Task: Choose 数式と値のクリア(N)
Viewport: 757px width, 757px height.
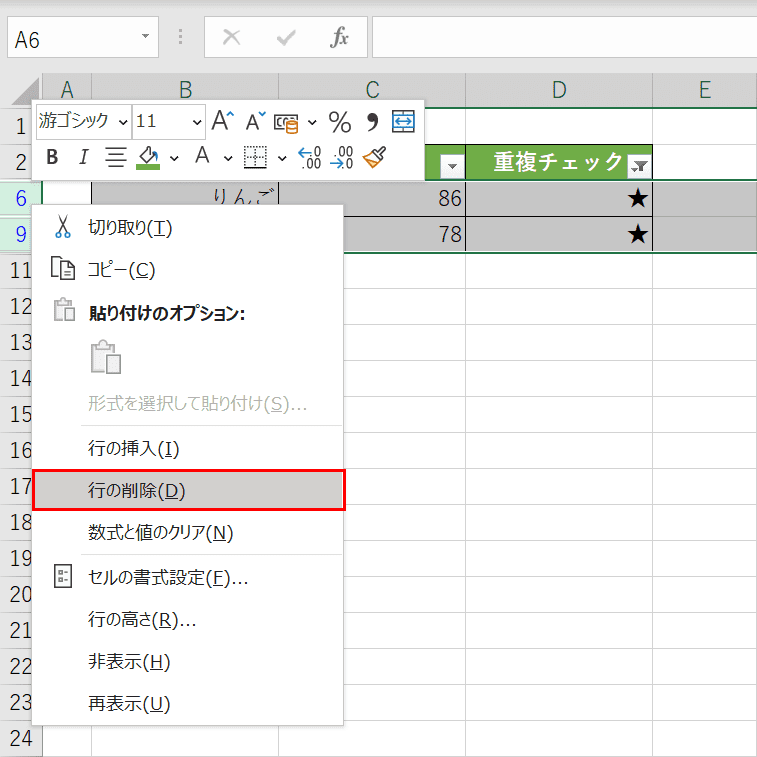Action: click(x=188, y=533)
